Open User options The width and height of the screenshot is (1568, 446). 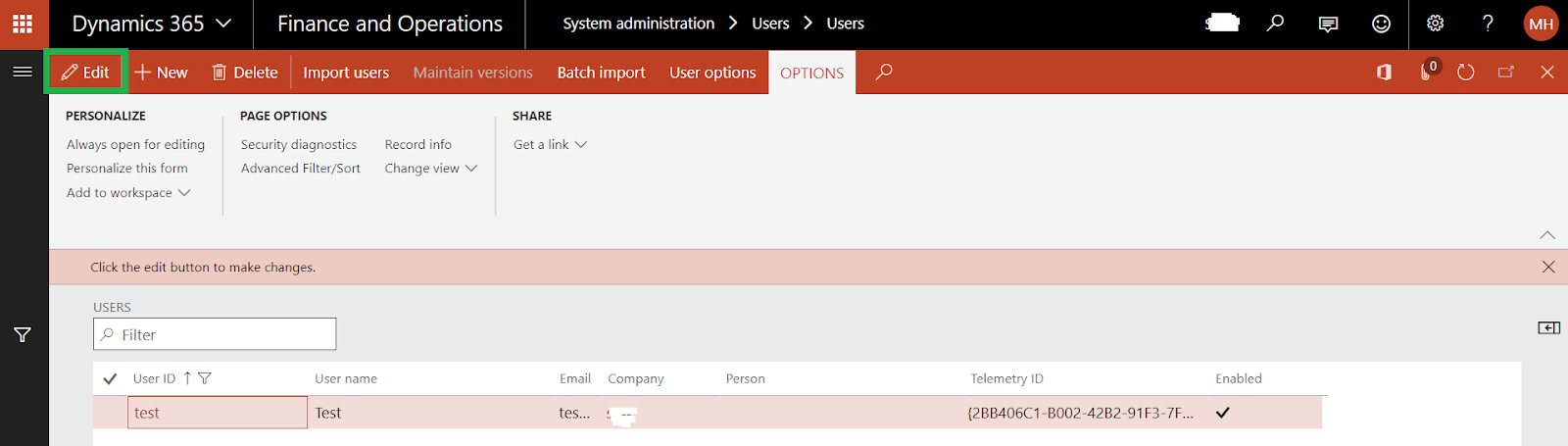coord(712,73)
